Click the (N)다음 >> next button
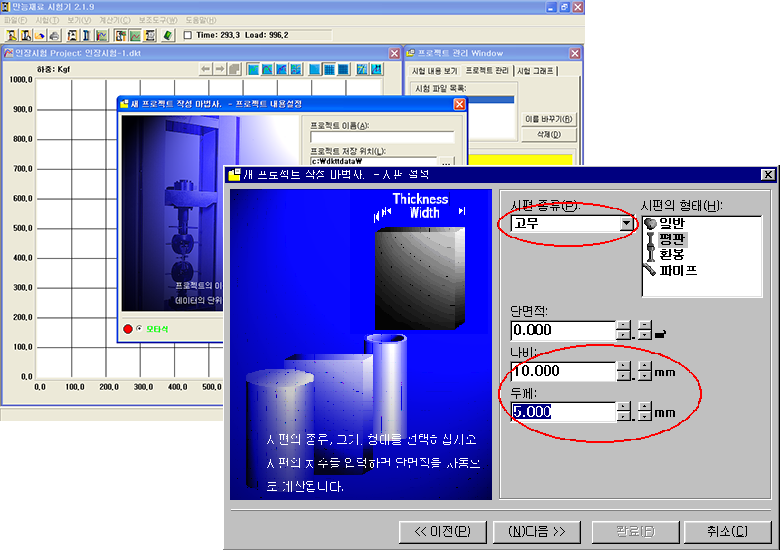The width and height of the screenshot is (780, 550). [x=536, y=531]
